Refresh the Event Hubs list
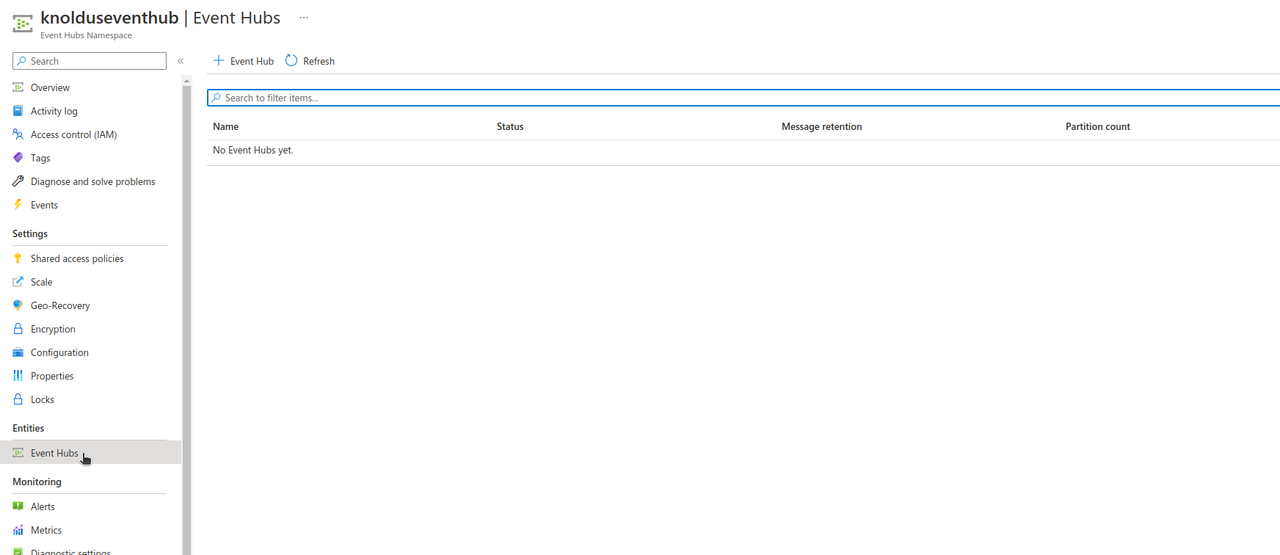The image size is (1280, 555). 310,61
